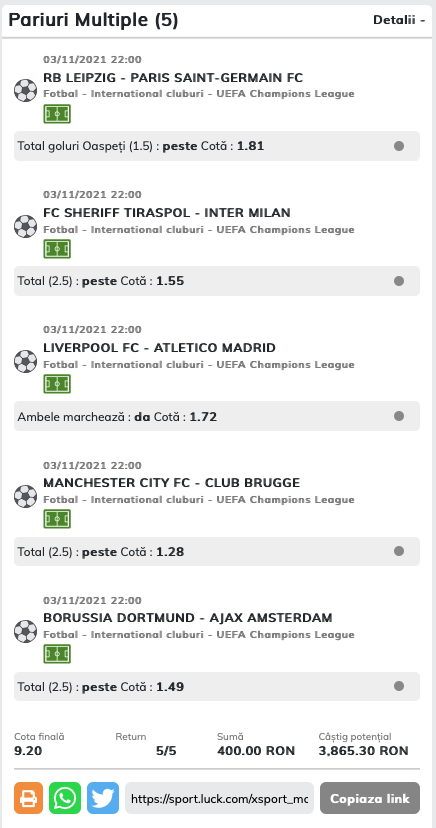The height and width of the screenshot is (828, 436).
Task: Toggle status dot on 1.55 odds selection
Action: coord(399,281)
